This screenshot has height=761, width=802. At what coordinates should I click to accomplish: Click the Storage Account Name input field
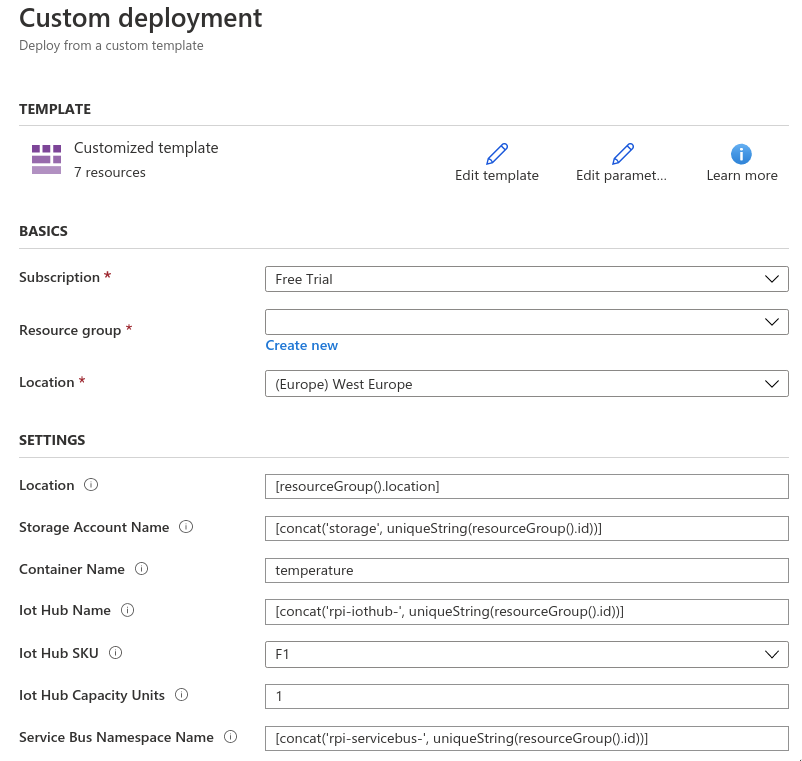(x=526, y=528)
